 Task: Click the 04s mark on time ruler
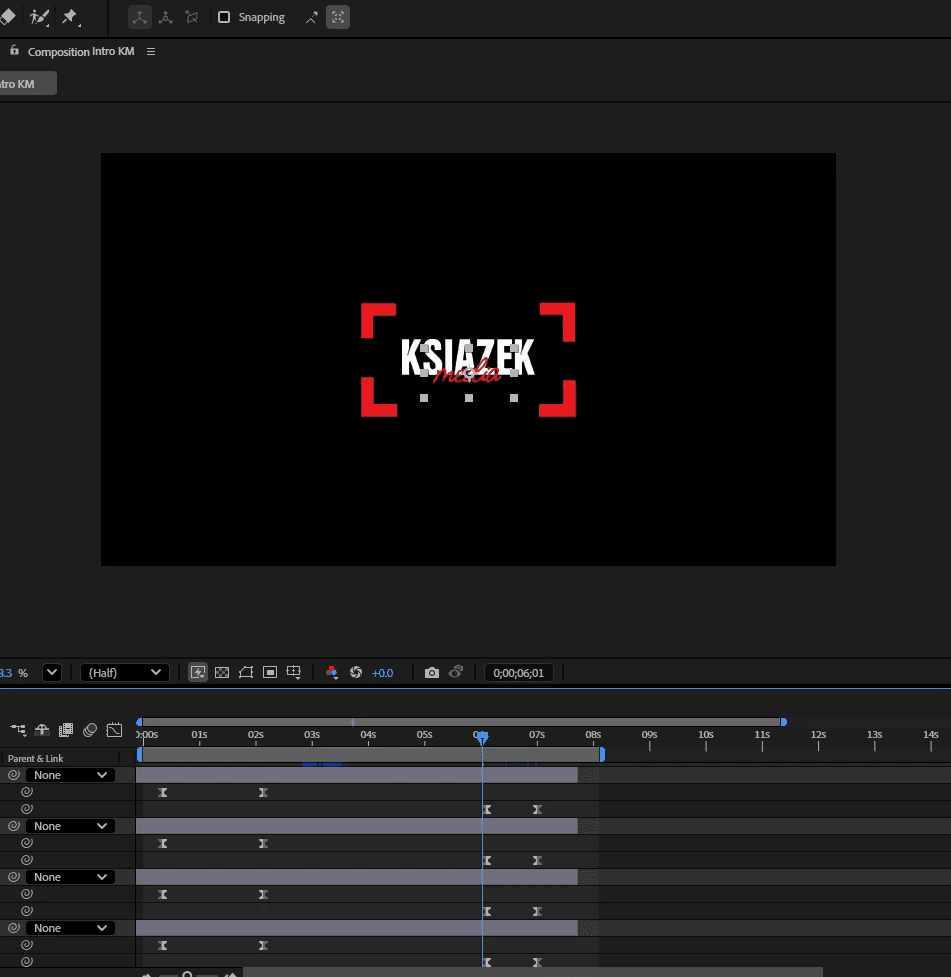(368, 736)
